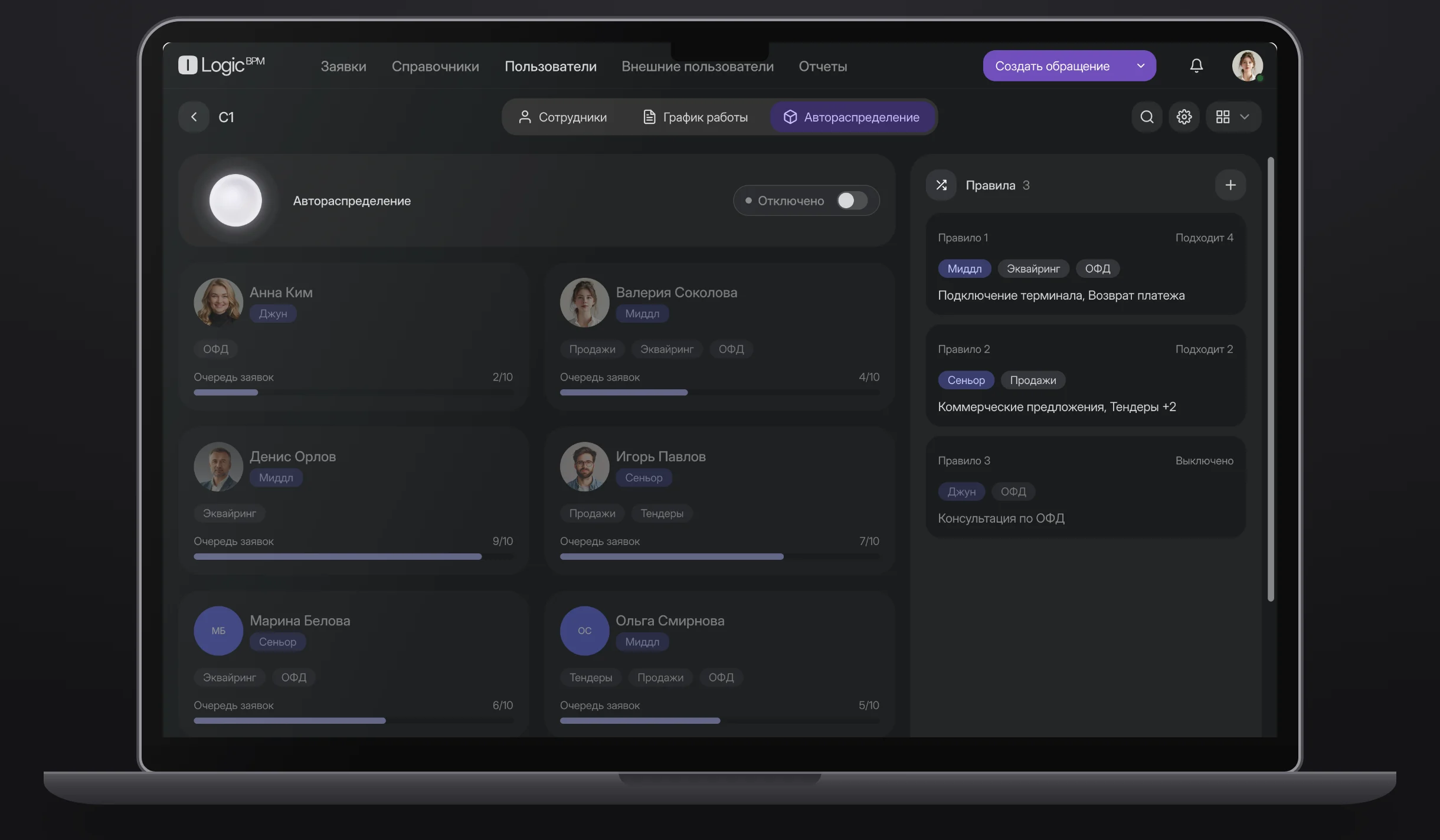Open the Правило 1 card
Viewport: 1440px width, 840px height.
[x=1085, y=264]
